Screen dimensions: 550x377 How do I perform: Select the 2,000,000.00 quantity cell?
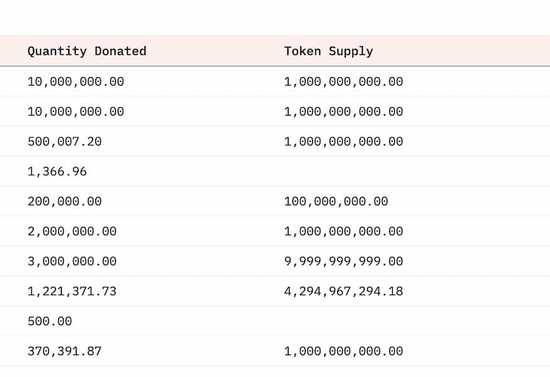72,231
